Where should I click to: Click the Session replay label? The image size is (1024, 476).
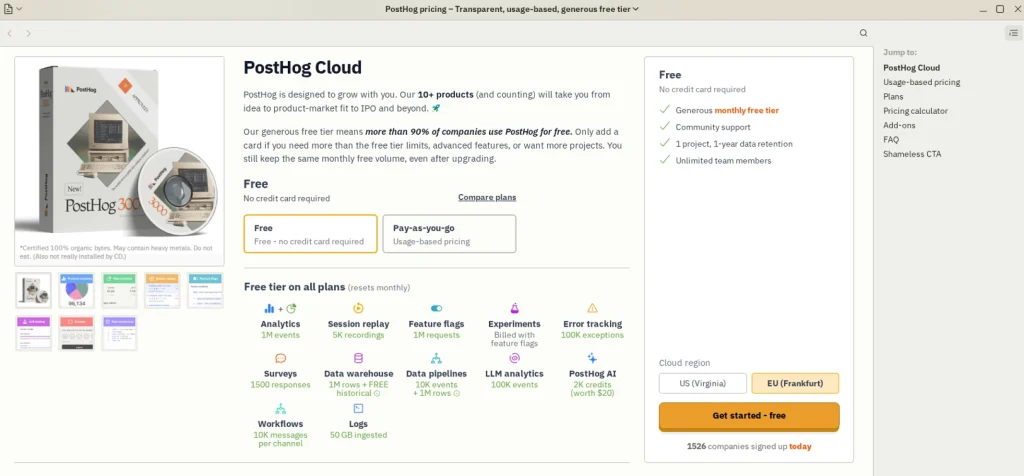pyautogui.click(x=359, y=324)
